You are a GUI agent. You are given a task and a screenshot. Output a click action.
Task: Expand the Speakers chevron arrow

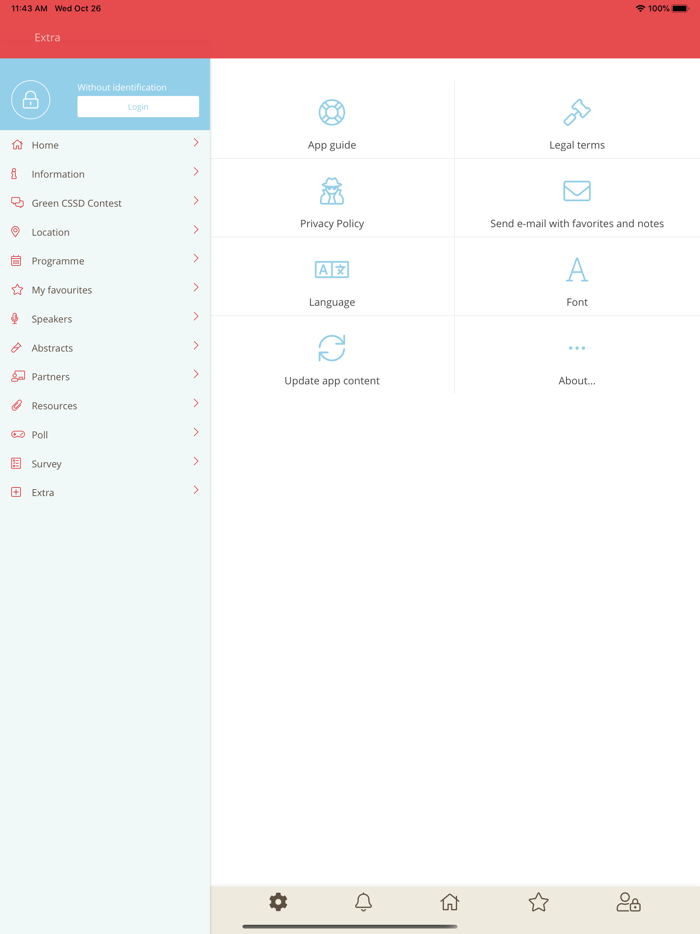click(196, 317)
